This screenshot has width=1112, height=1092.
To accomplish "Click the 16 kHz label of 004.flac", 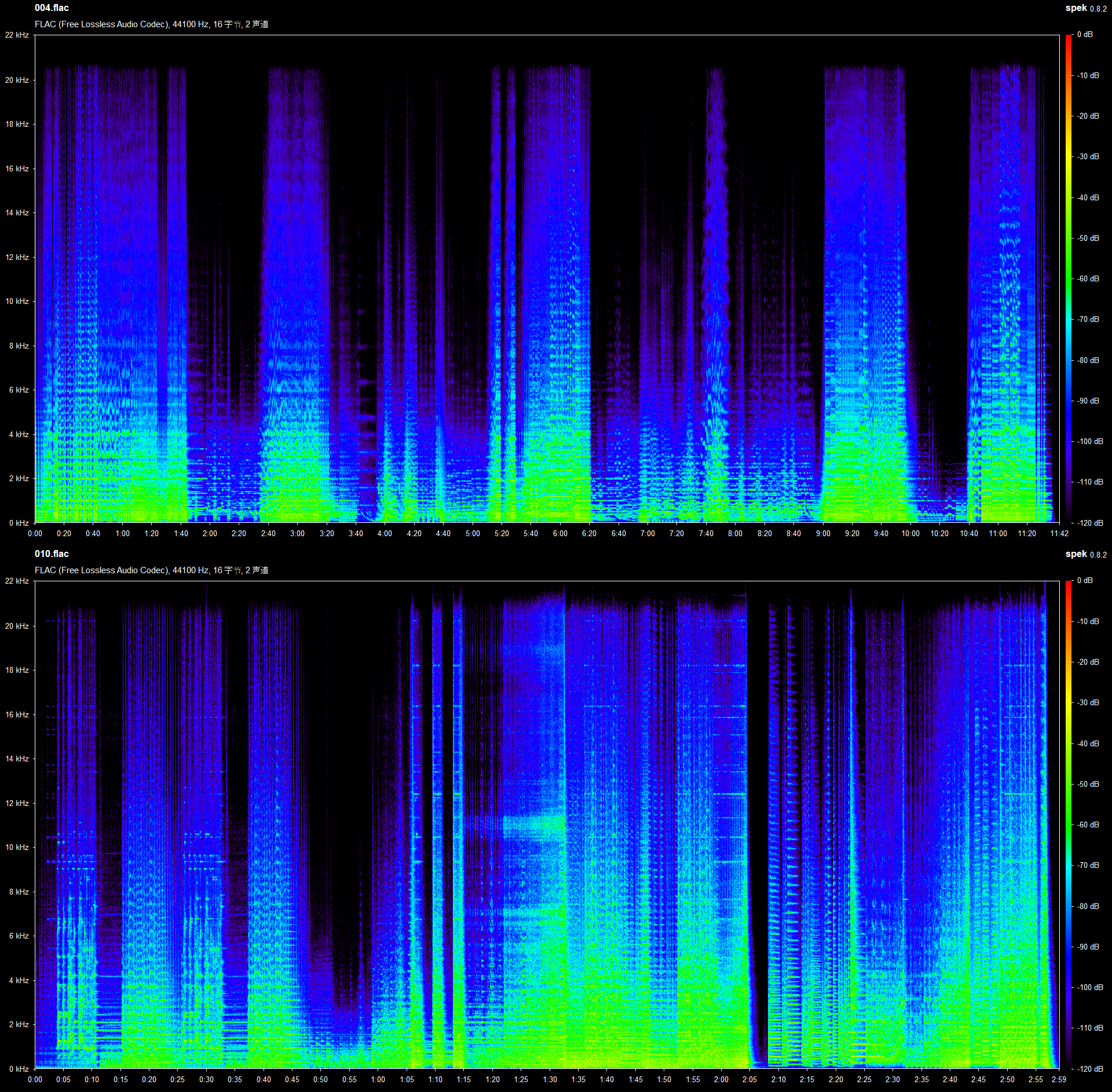I will (x=17, y=168).
